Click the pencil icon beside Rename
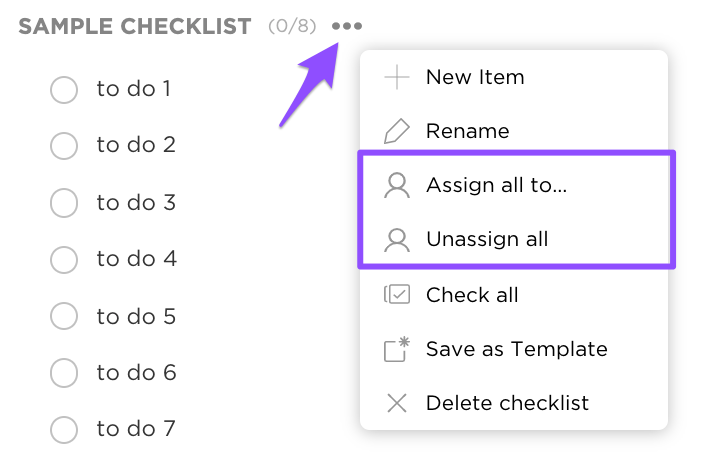 click(x=397, y=131)
